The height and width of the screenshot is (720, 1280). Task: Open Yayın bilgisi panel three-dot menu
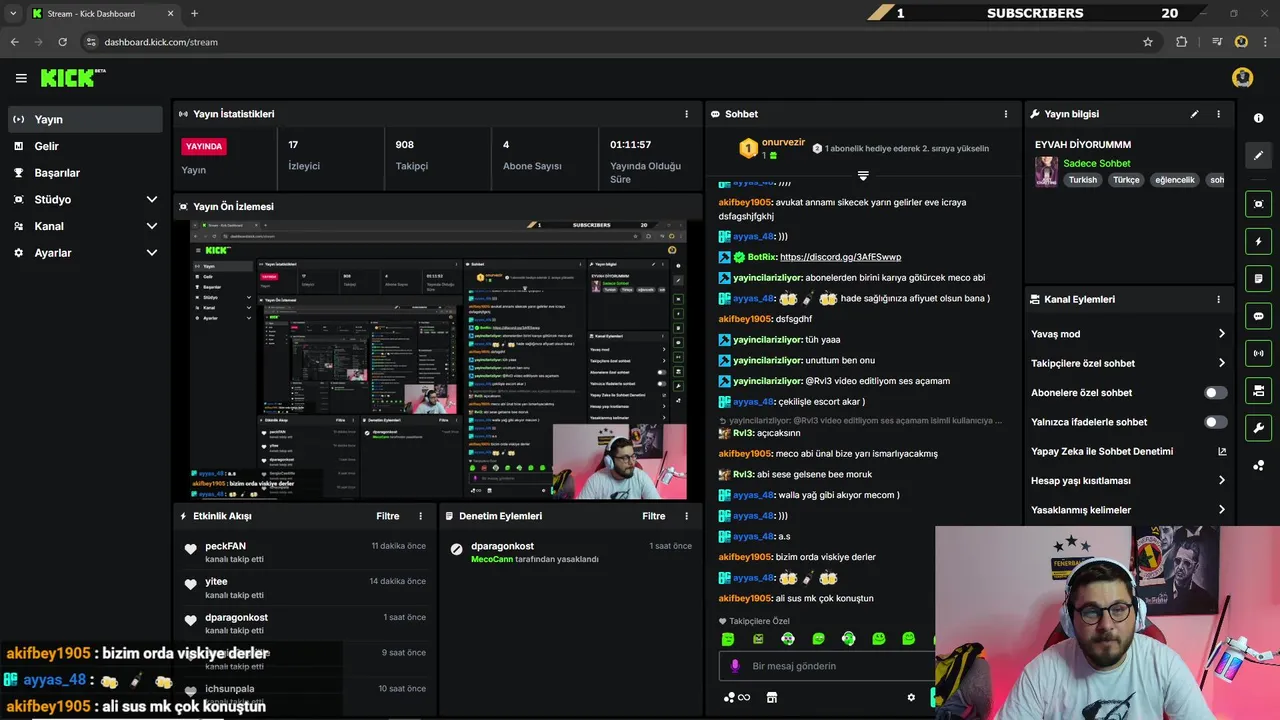point(1218,114)
